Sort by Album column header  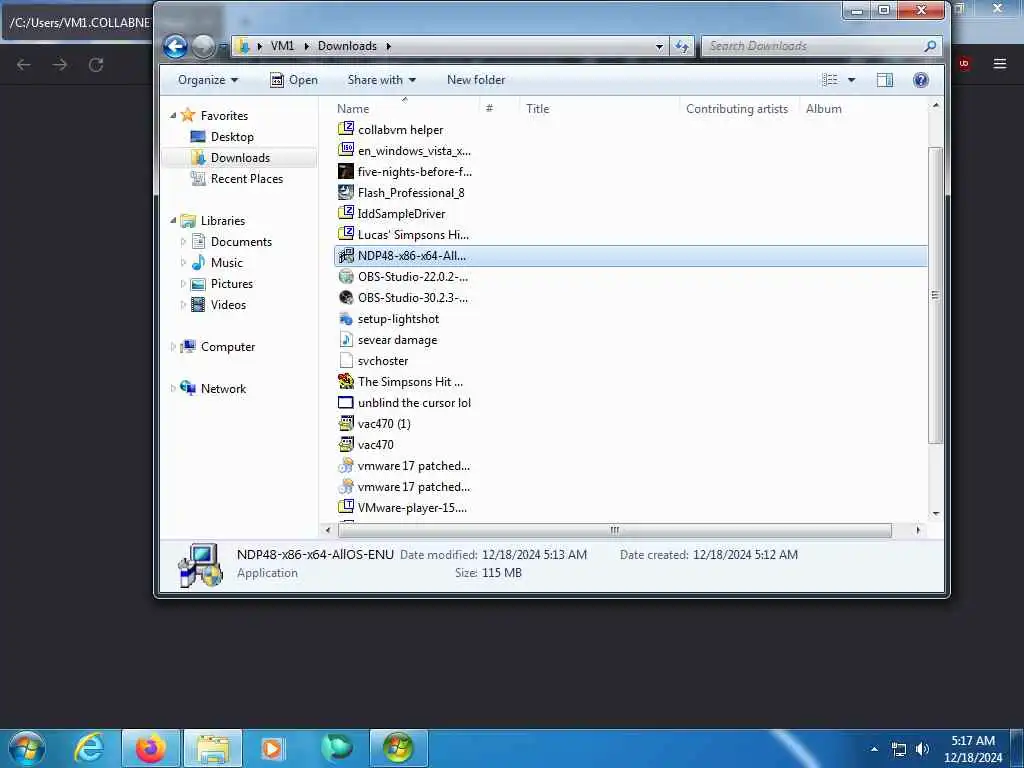824,108
